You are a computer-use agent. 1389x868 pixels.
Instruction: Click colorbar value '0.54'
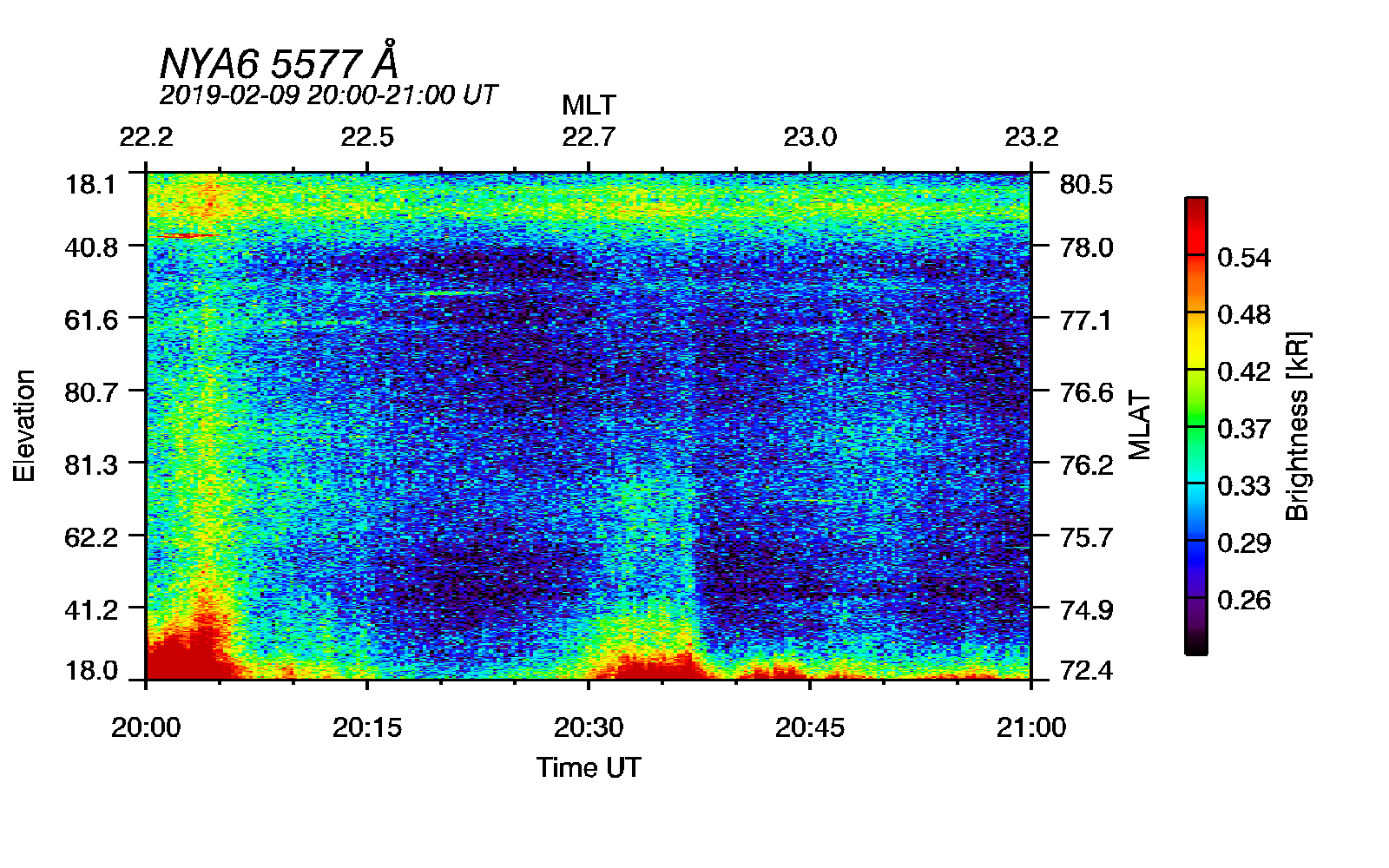point(1244,258)
